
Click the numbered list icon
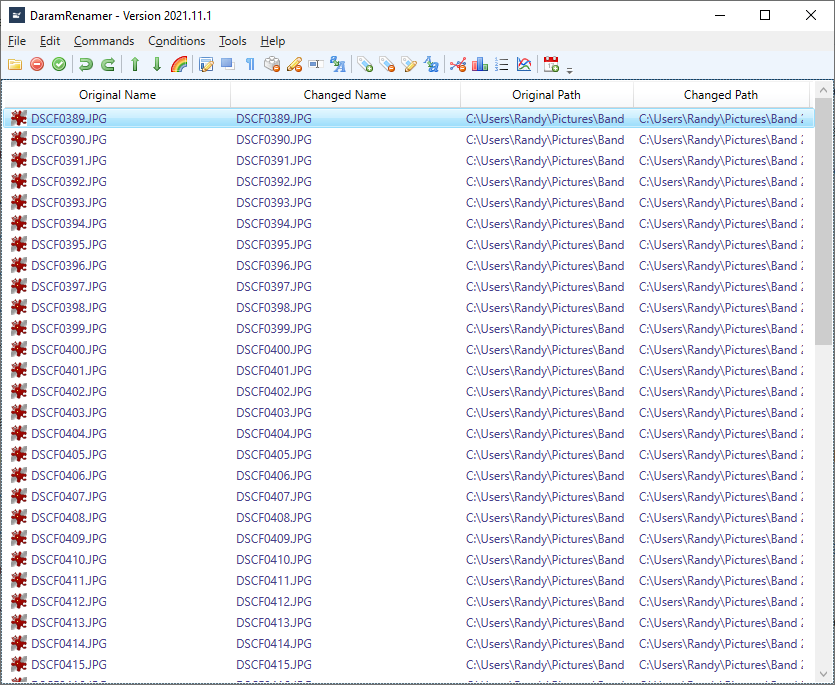(x=502, y=64)
